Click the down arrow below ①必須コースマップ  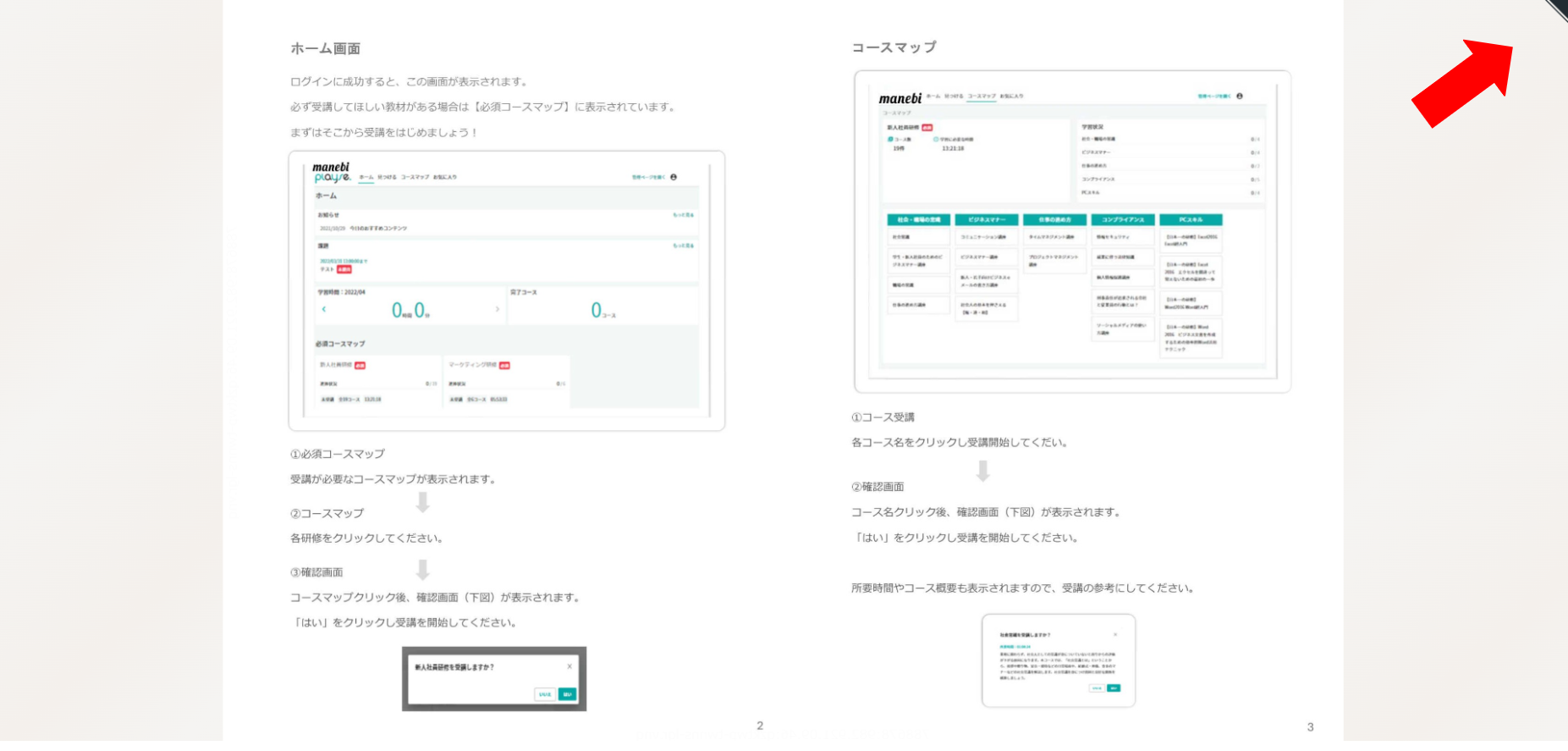pyautogui.click(x=423, y=503)
